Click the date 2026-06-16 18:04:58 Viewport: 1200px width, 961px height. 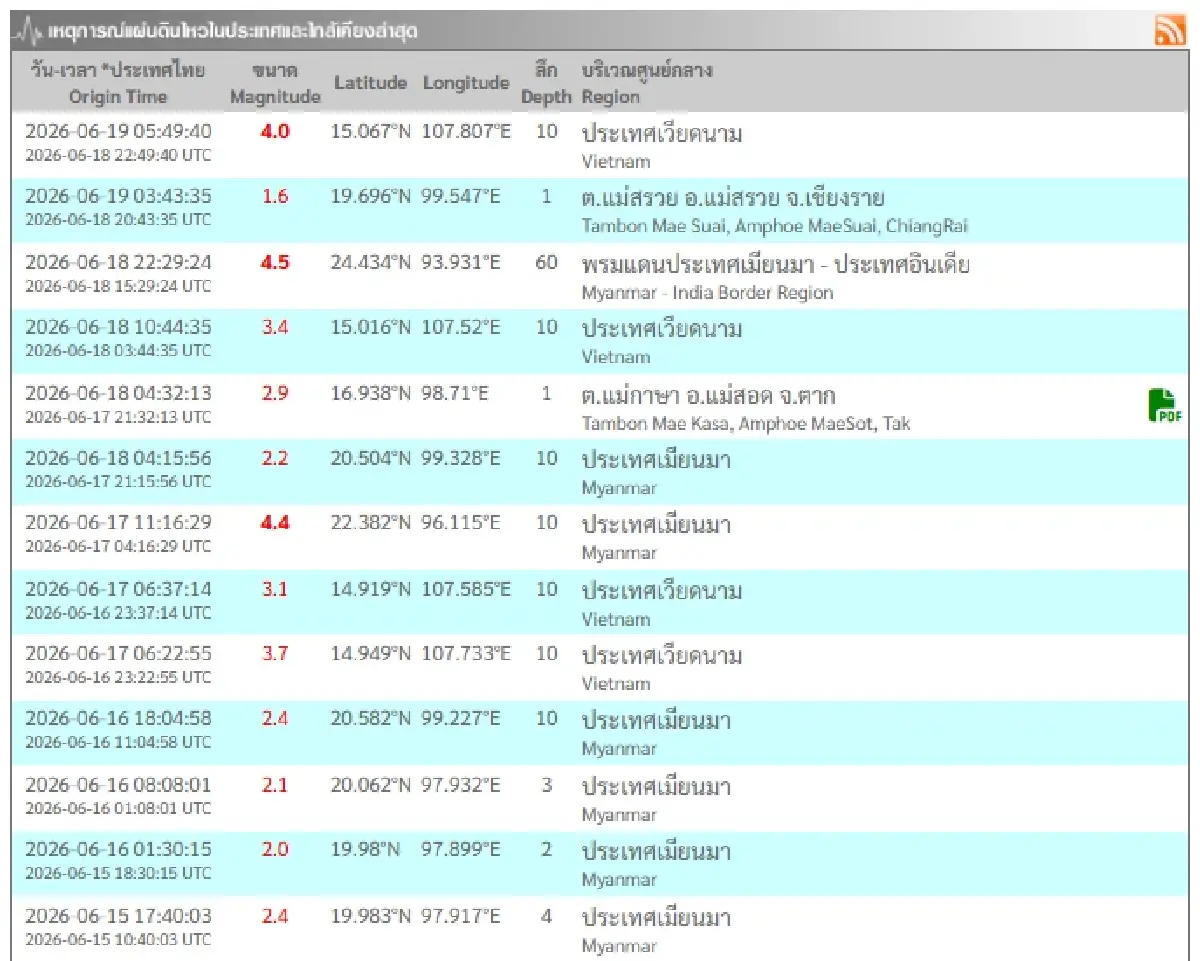[x=118, y=720]
